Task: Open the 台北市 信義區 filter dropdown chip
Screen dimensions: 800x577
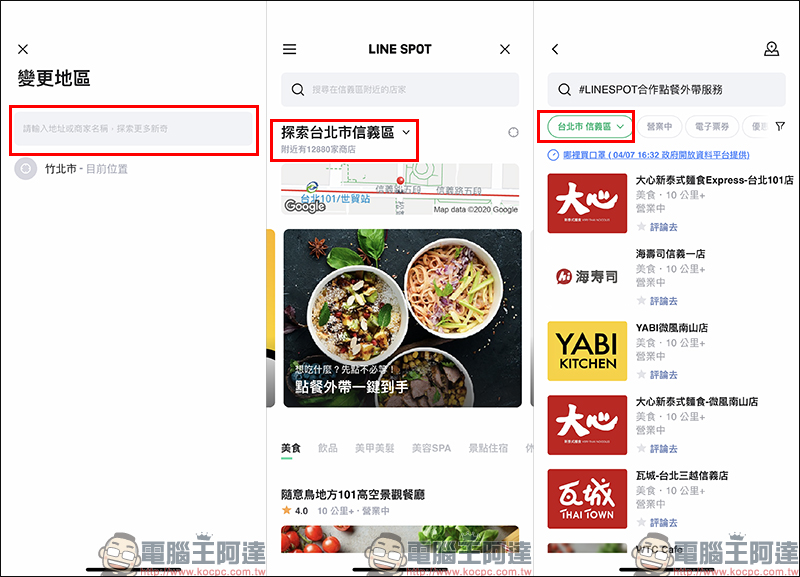Action: (x=590, y=127)
